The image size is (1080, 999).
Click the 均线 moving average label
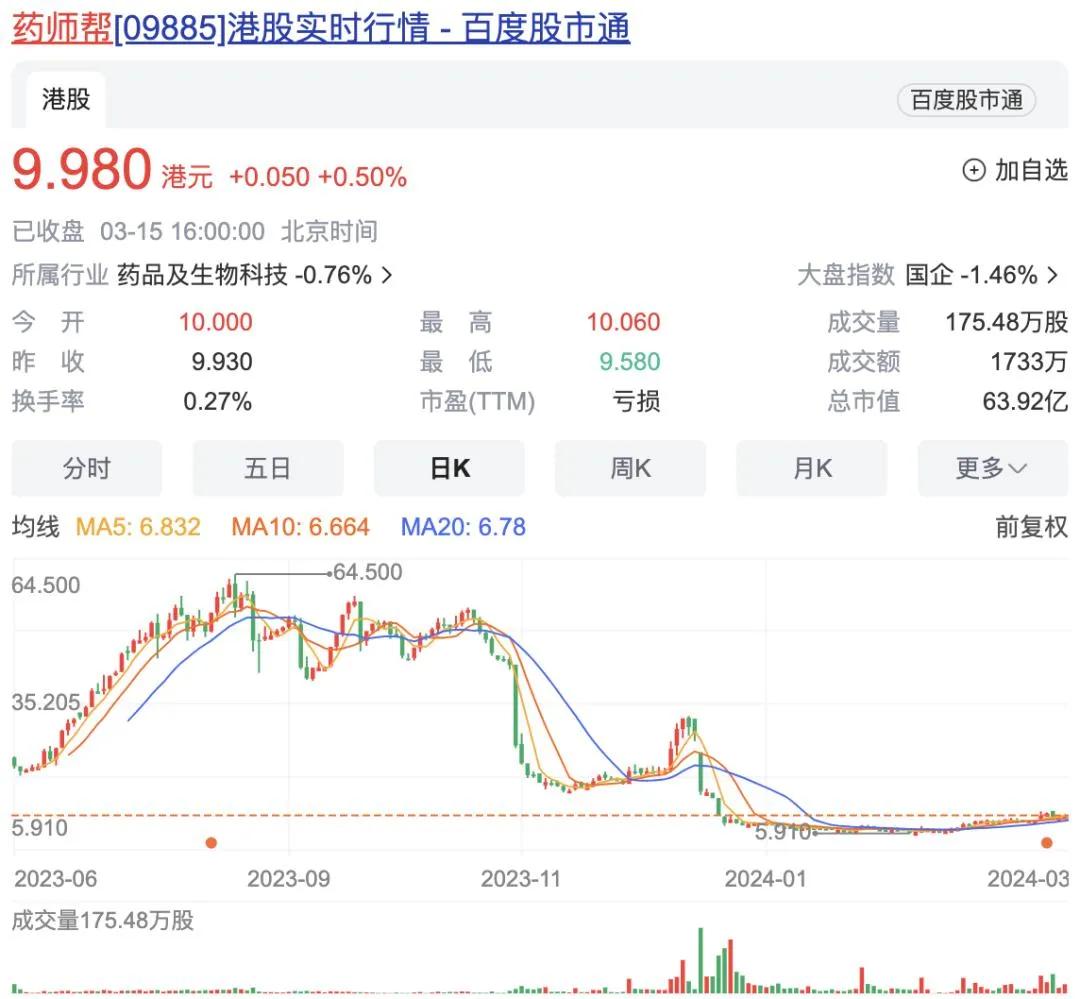[x=36, y=527]
